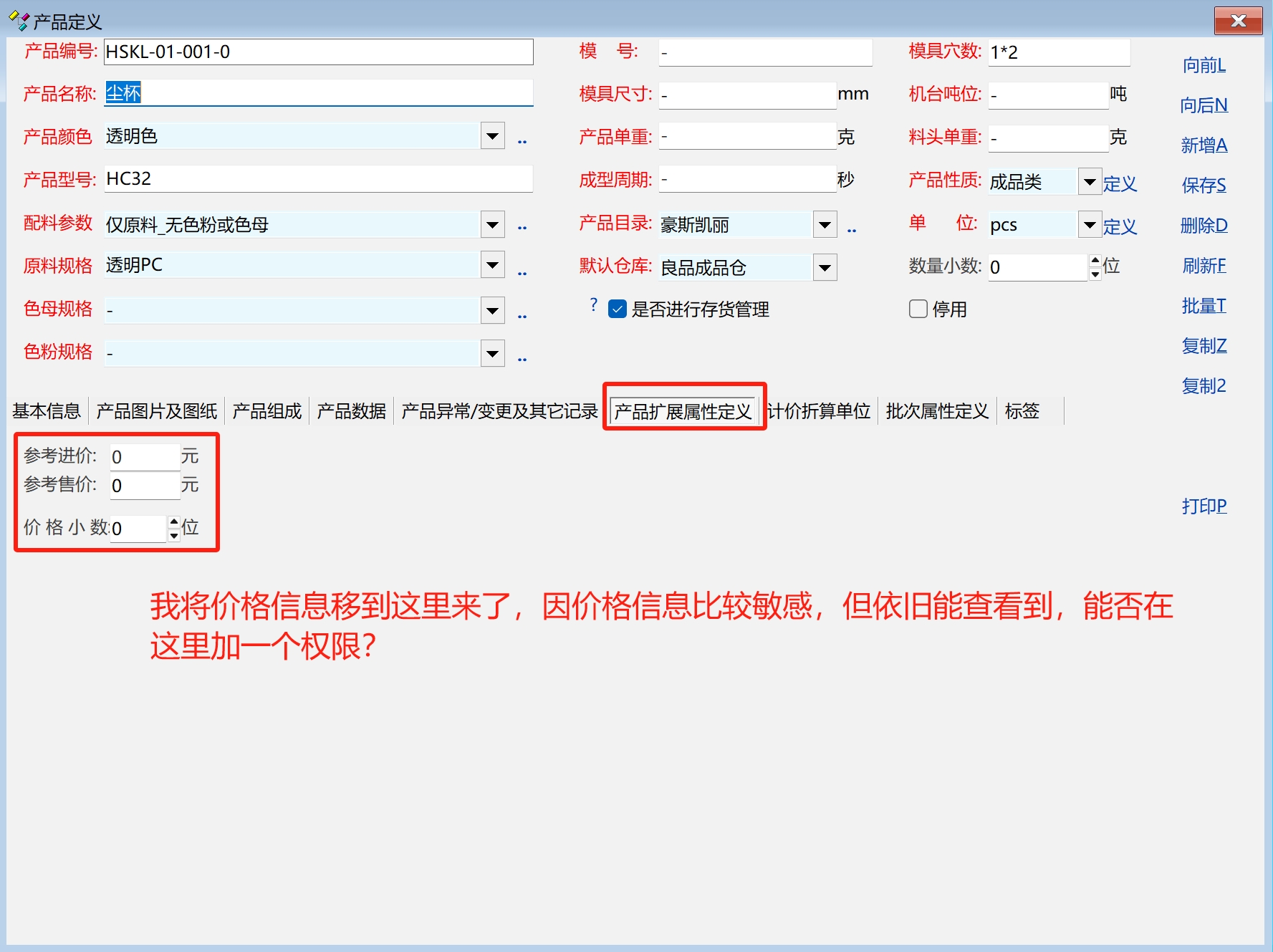Switch to the 产品图片及图纸 tab
This screenshot has width=1273, height=952.
click(x=156, y=411)
